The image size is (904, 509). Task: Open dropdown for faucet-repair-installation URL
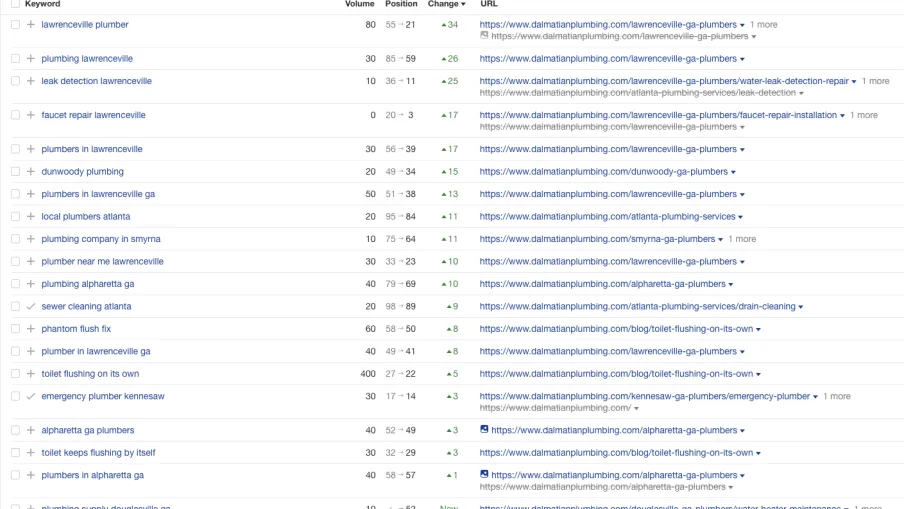(842, 116)
